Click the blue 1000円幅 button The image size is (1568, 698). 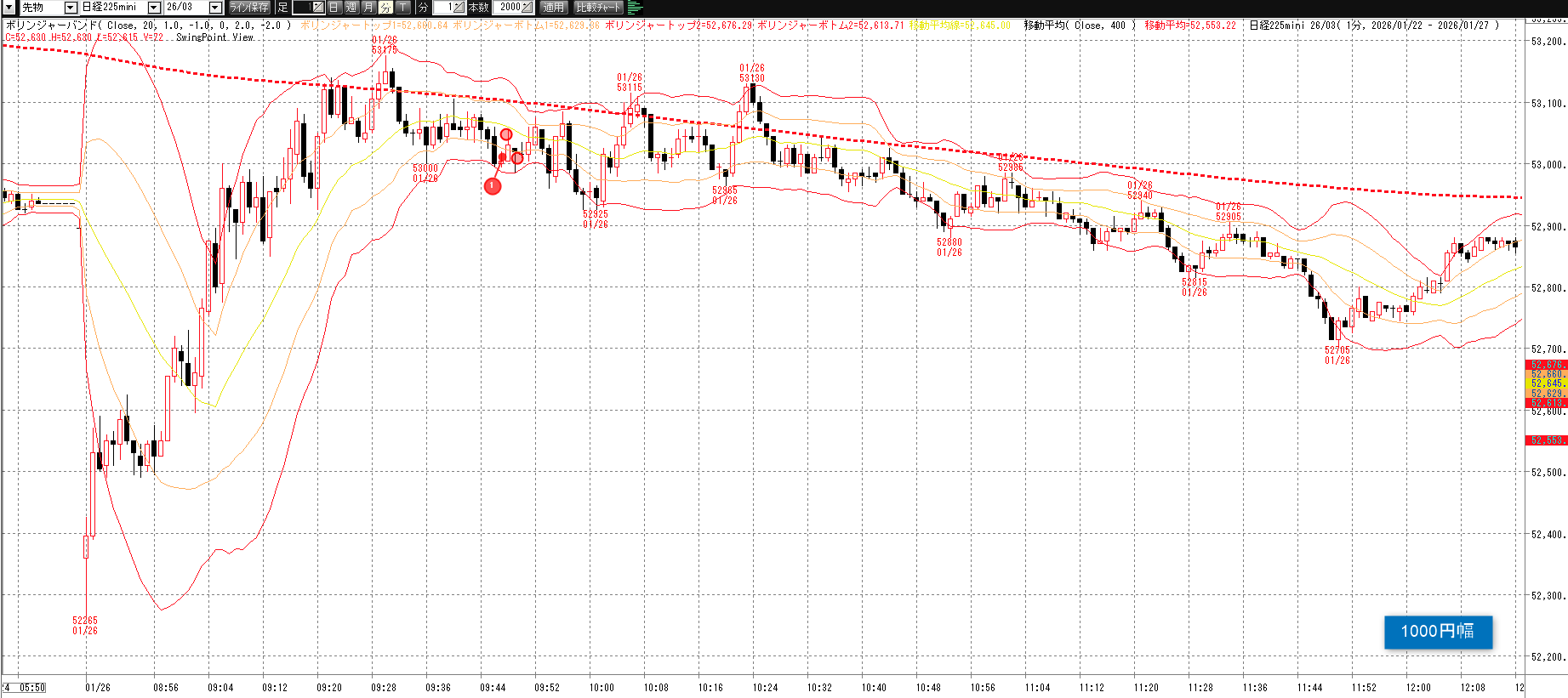(1438, 632)
